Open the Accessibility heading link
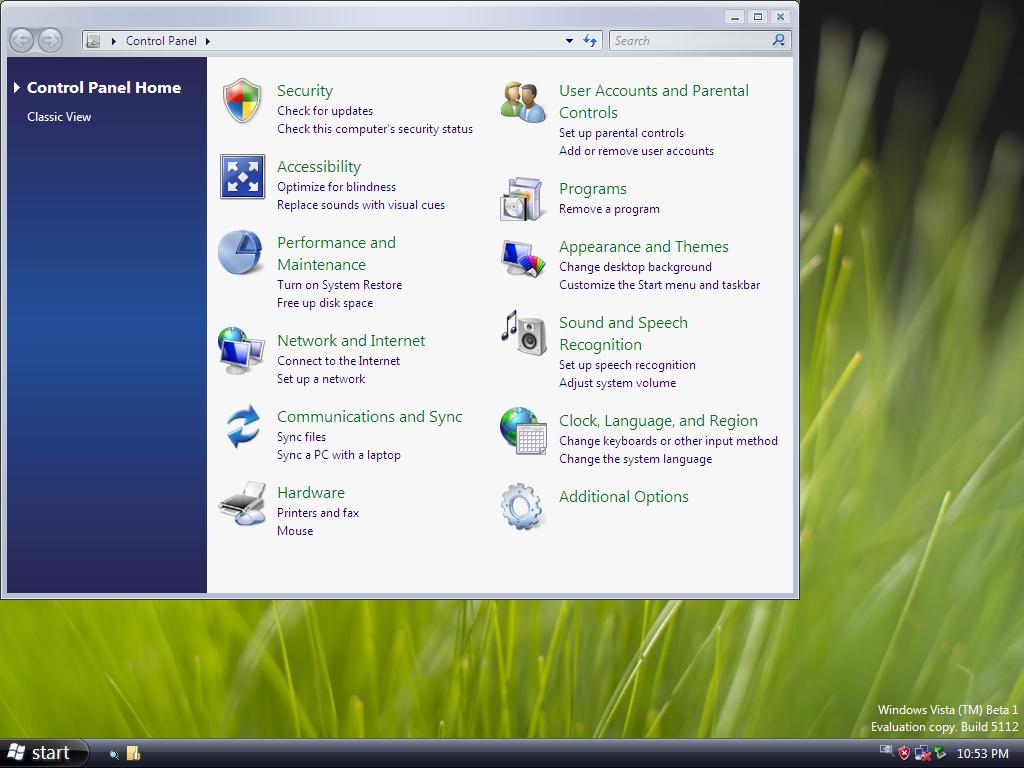 point(319,167)
